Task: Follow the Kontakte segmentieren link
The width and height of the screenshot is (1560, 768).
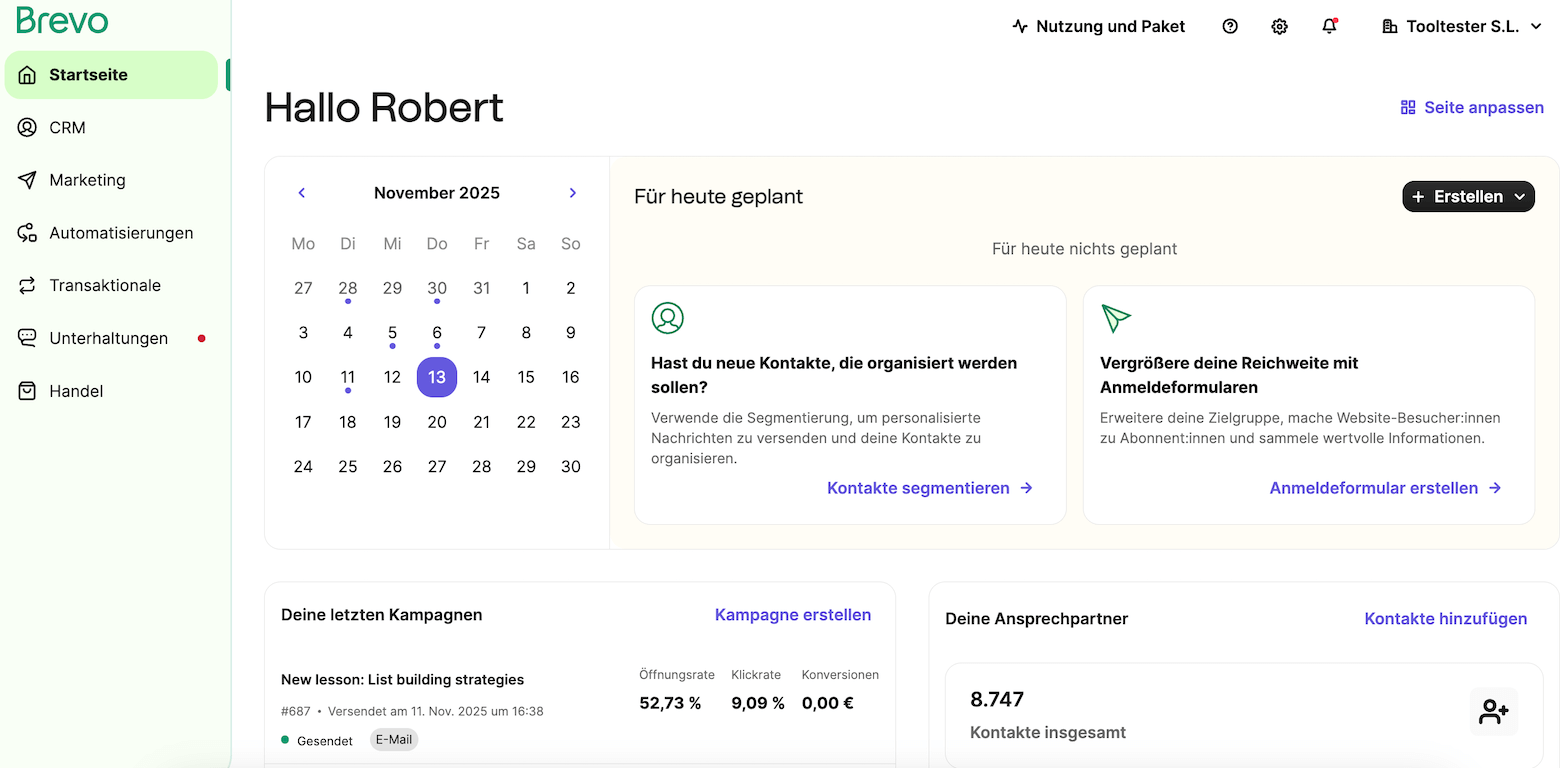Action: point(918,488)
